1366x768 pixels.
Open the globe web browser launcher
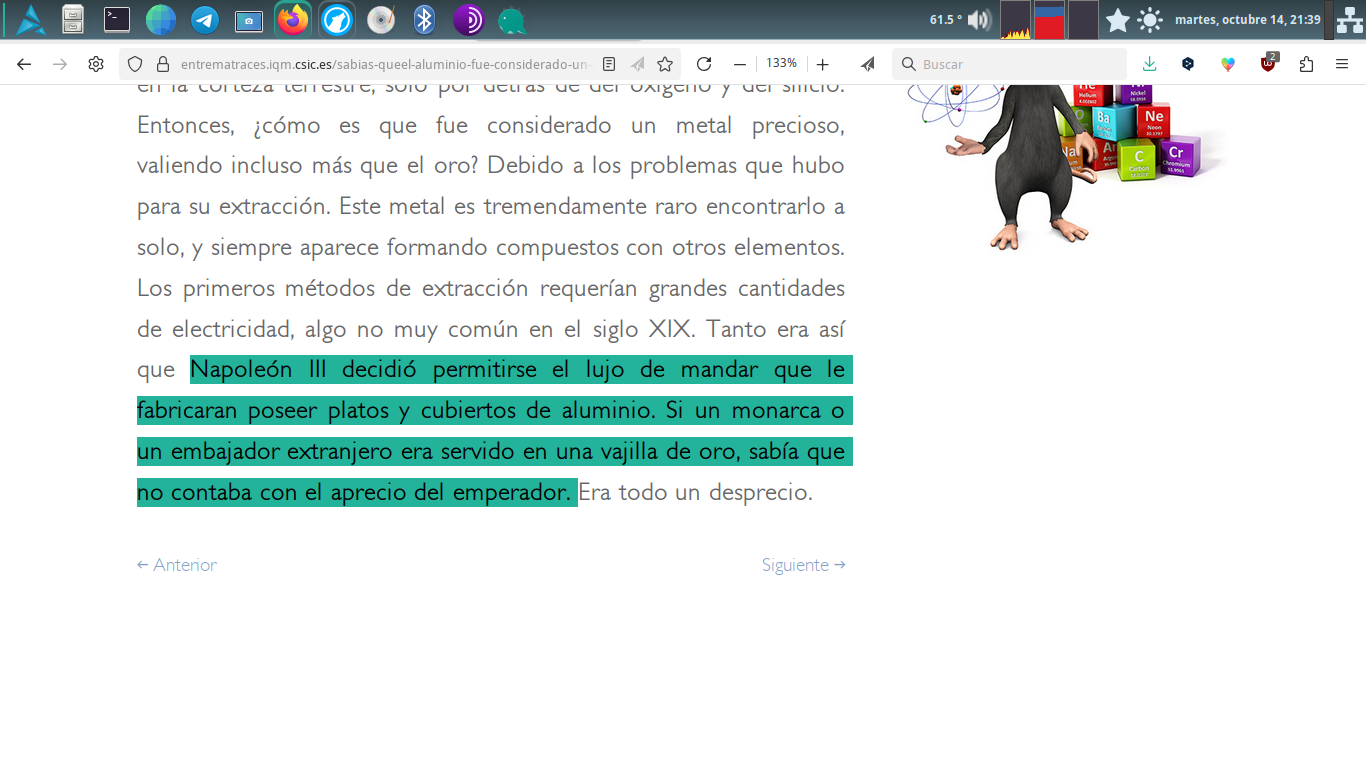(161, 20)
